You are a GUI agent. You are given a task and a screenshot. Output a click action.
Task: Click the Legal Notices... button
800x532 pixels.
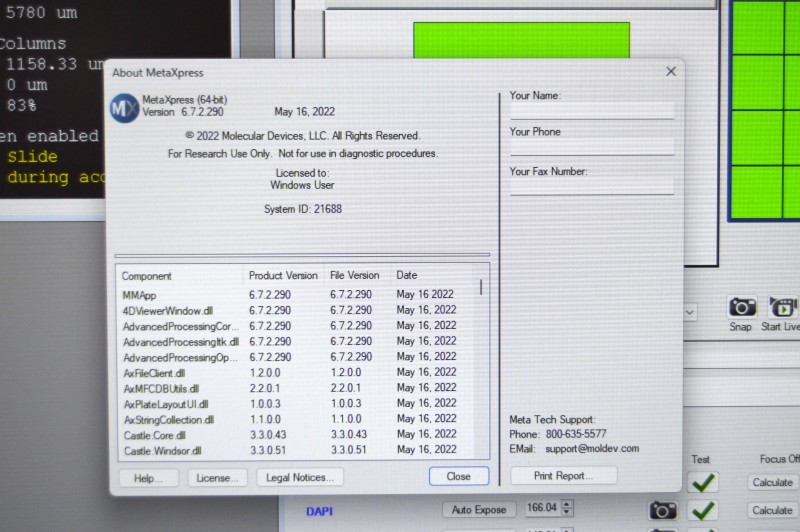tap(299, 478)
